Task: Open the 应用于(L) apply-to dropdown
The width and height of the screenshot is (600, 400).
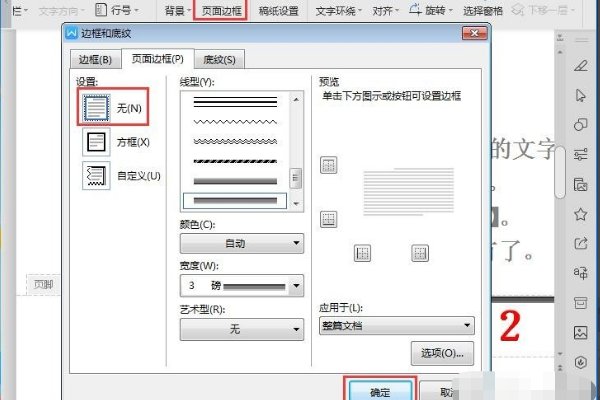Action: point(397,326)
